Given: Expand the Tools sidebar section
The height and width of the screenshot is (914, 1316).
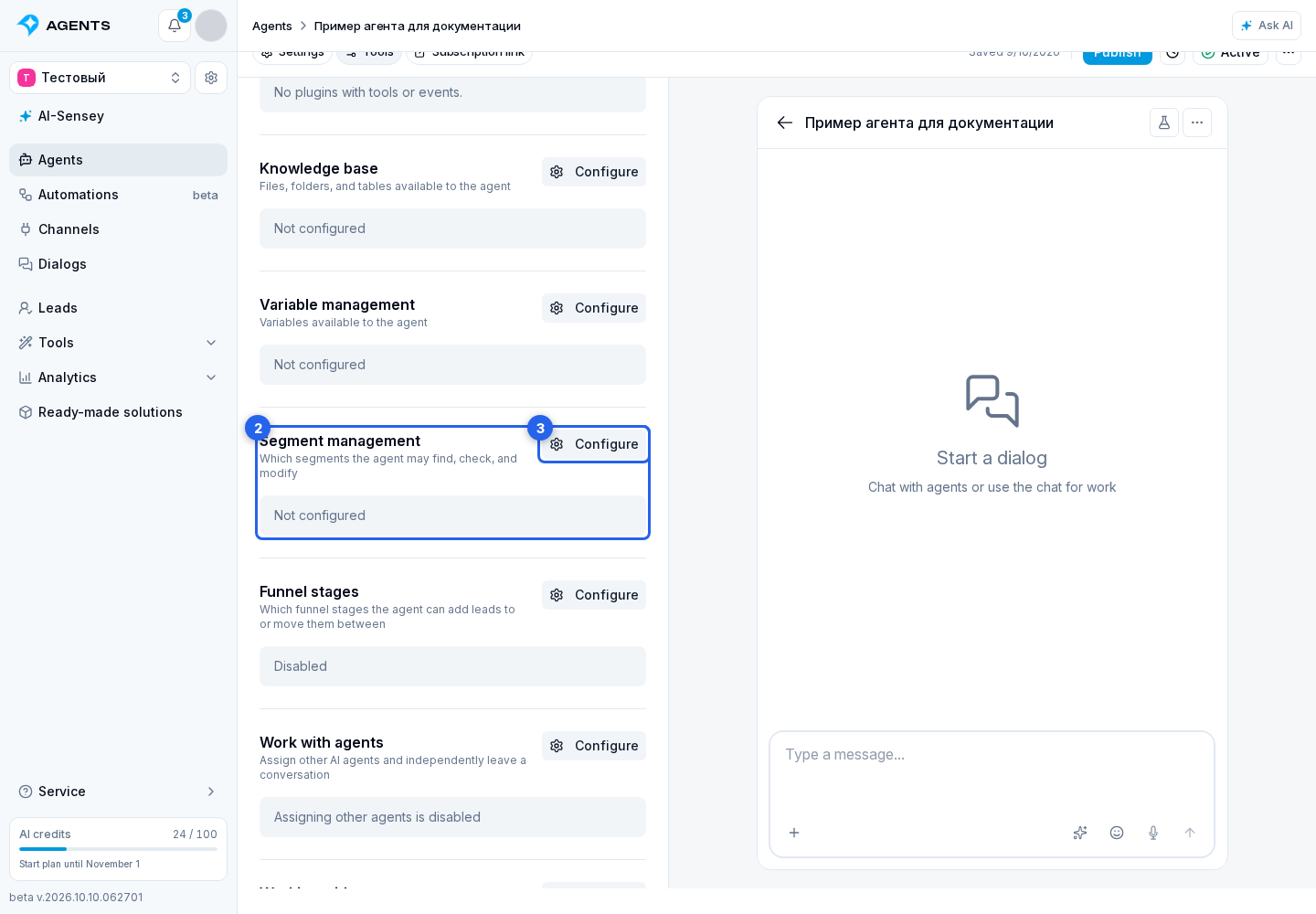Looking at the screenshot, I should pos(119,343).
